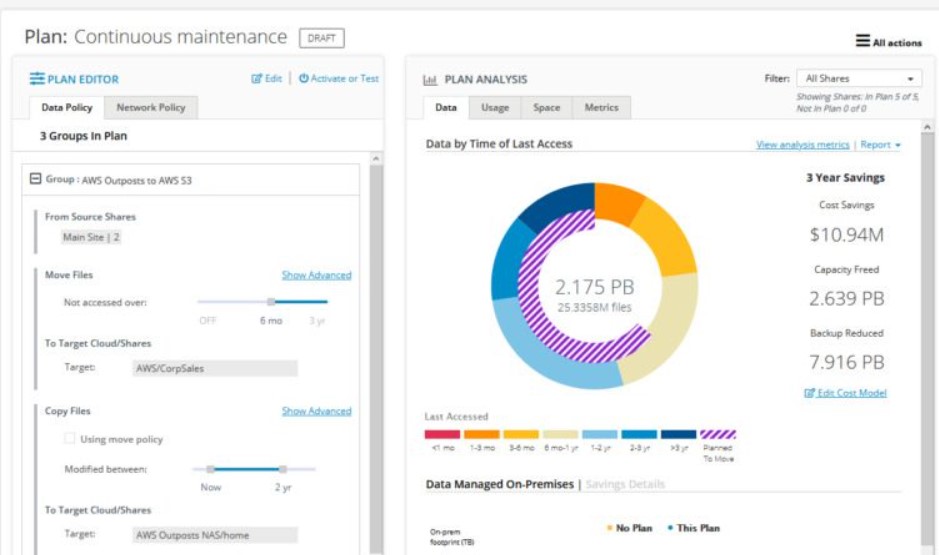Click the Main Site | 2 source share tag
Viewport: 939px width, 555px height.
click(x=91, y=237)
